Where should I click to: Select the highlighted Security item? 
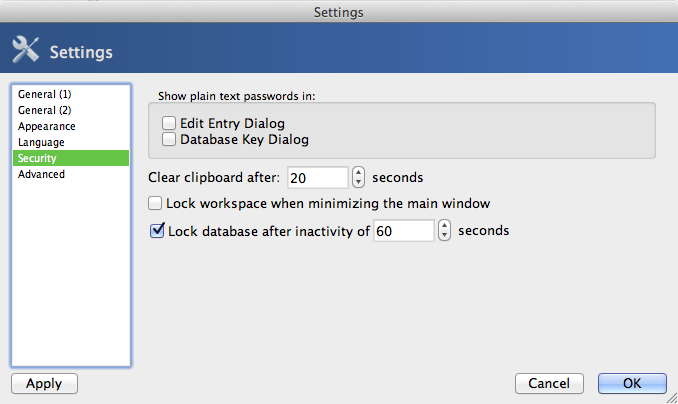[71, 158]
